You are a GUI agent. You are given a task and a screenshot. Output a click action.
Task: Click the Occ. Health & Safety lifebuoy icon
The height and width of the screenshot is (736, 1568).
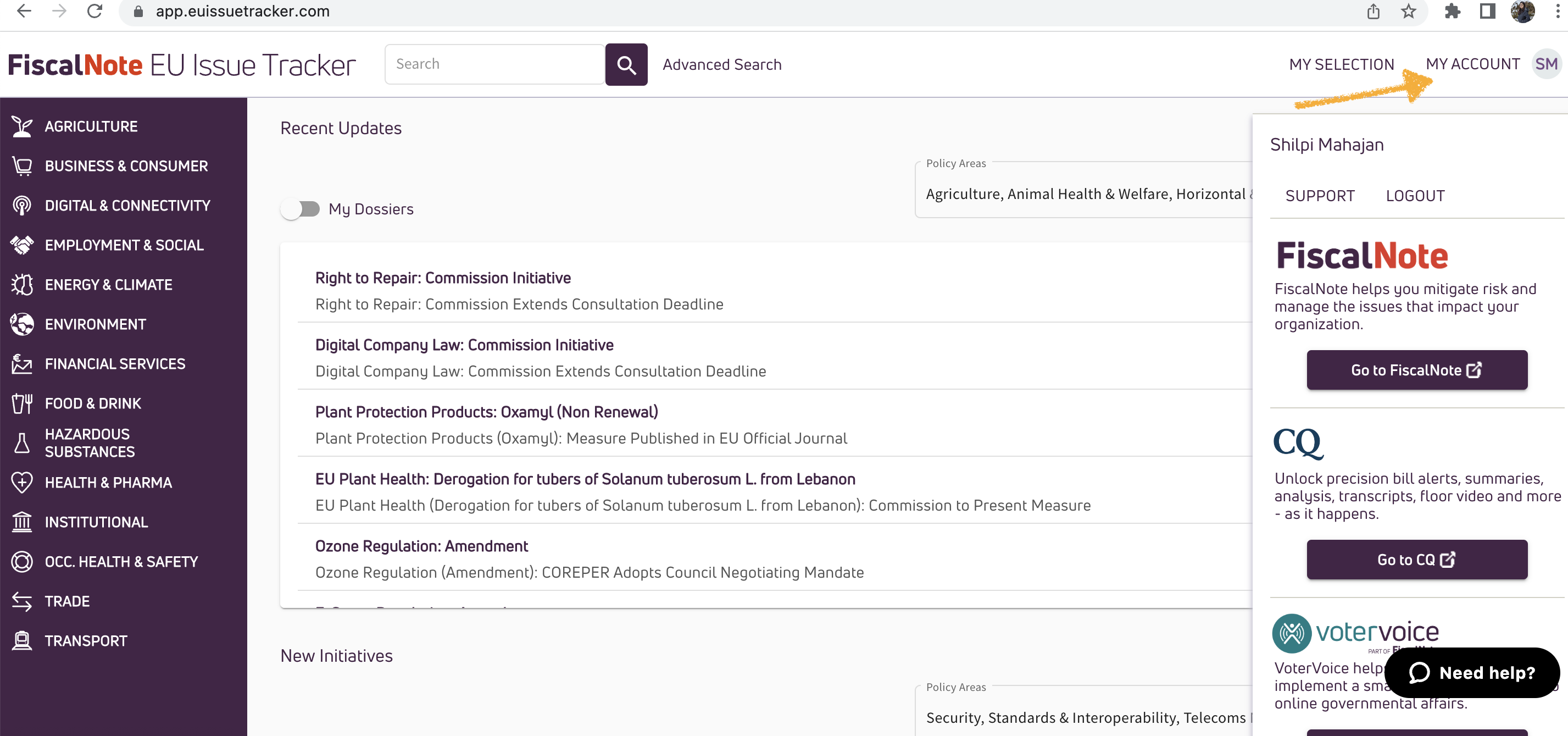(22, 562)
